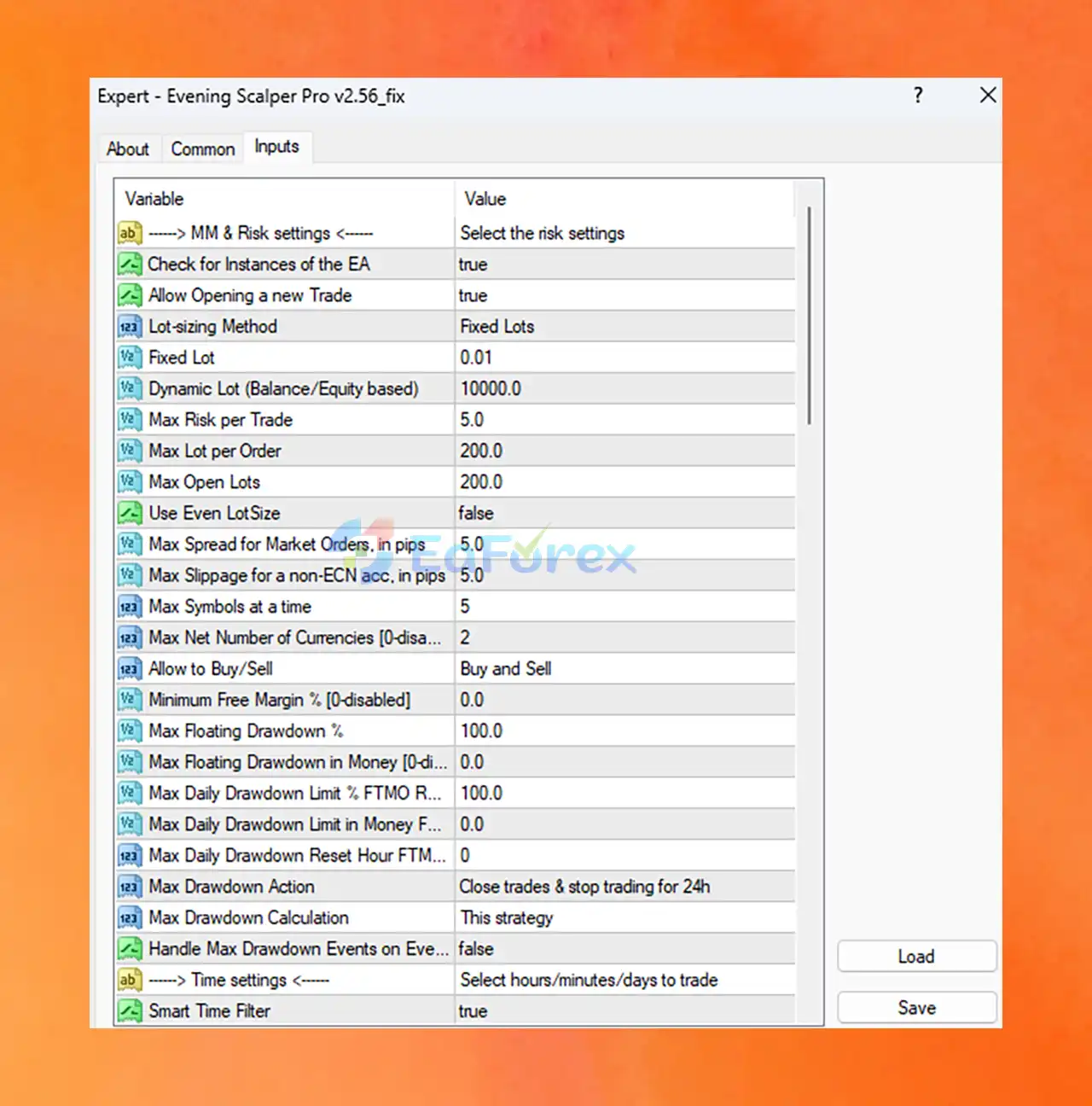Click the inputs list vertical scrollbar thumb
The height and width of the screenshot is (1106, 1092).
(x=809, y=315)
